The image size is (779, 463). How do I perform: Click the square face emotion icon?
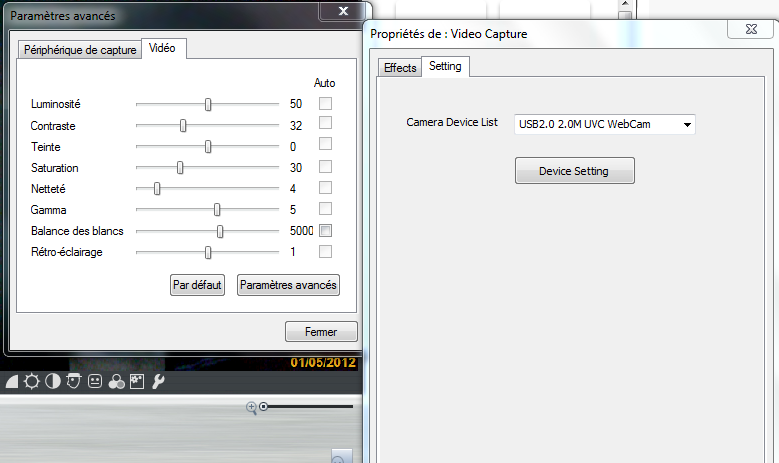pyautogui.click(x=95, y=381)
